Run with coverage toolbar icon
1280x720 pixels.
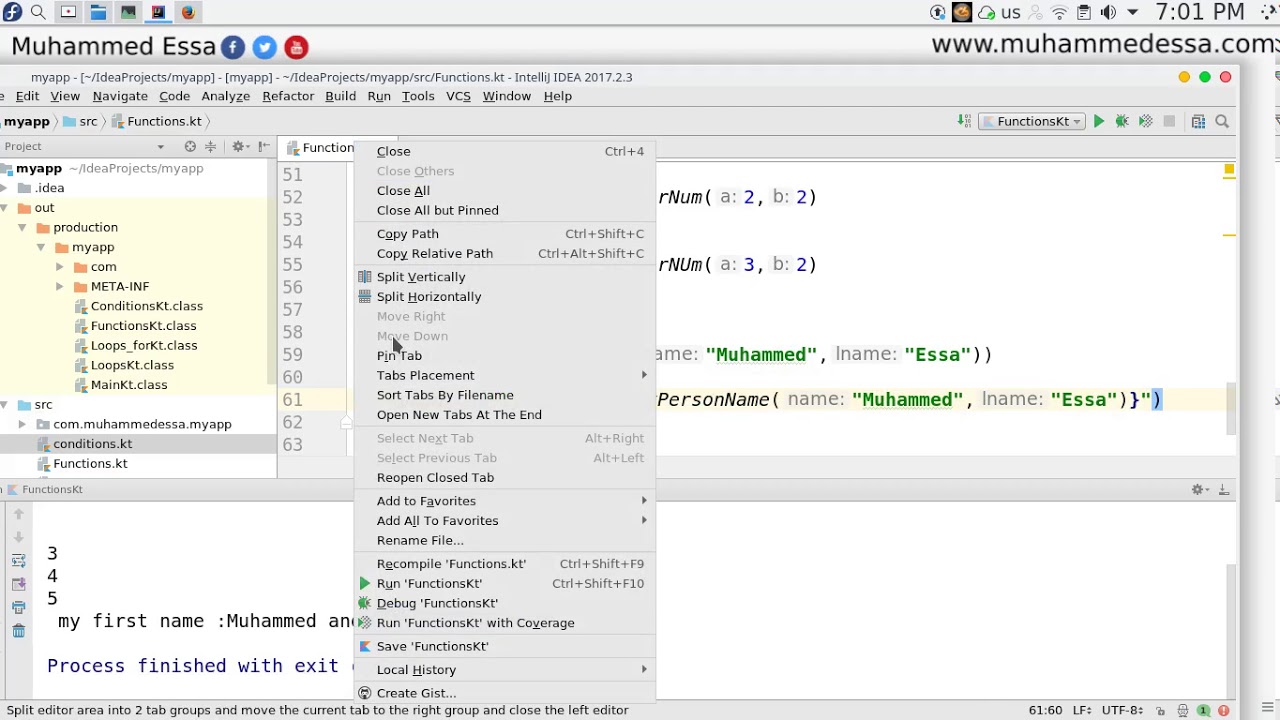tap(1145, 121)
